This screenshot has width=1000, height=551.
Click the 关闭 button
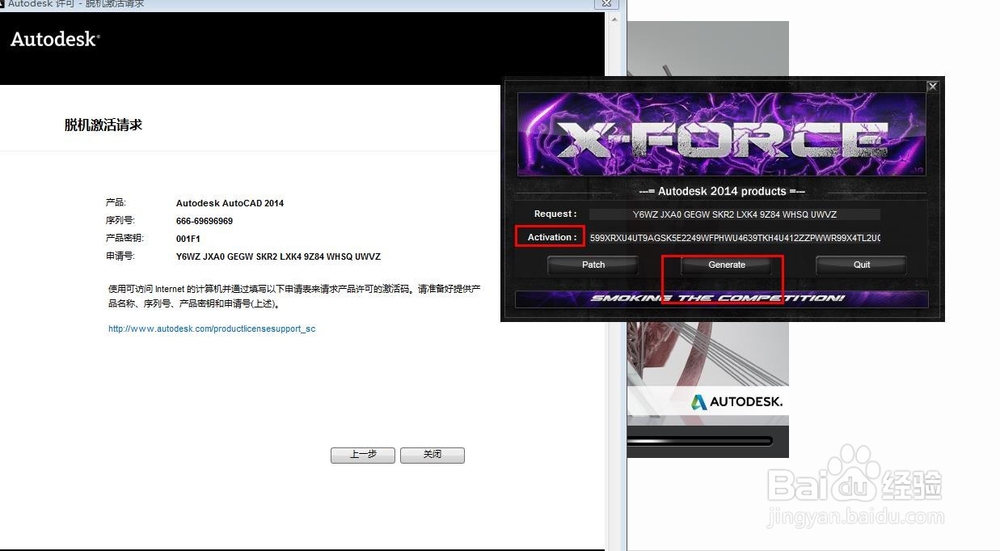coord(432,455)
